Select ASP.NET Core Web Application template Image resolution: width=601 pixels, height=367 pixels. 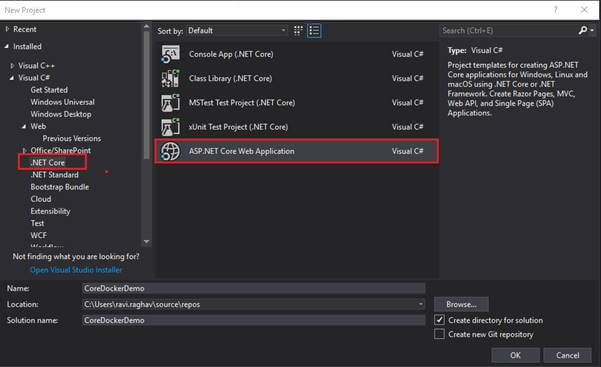(x=297, y=151)
